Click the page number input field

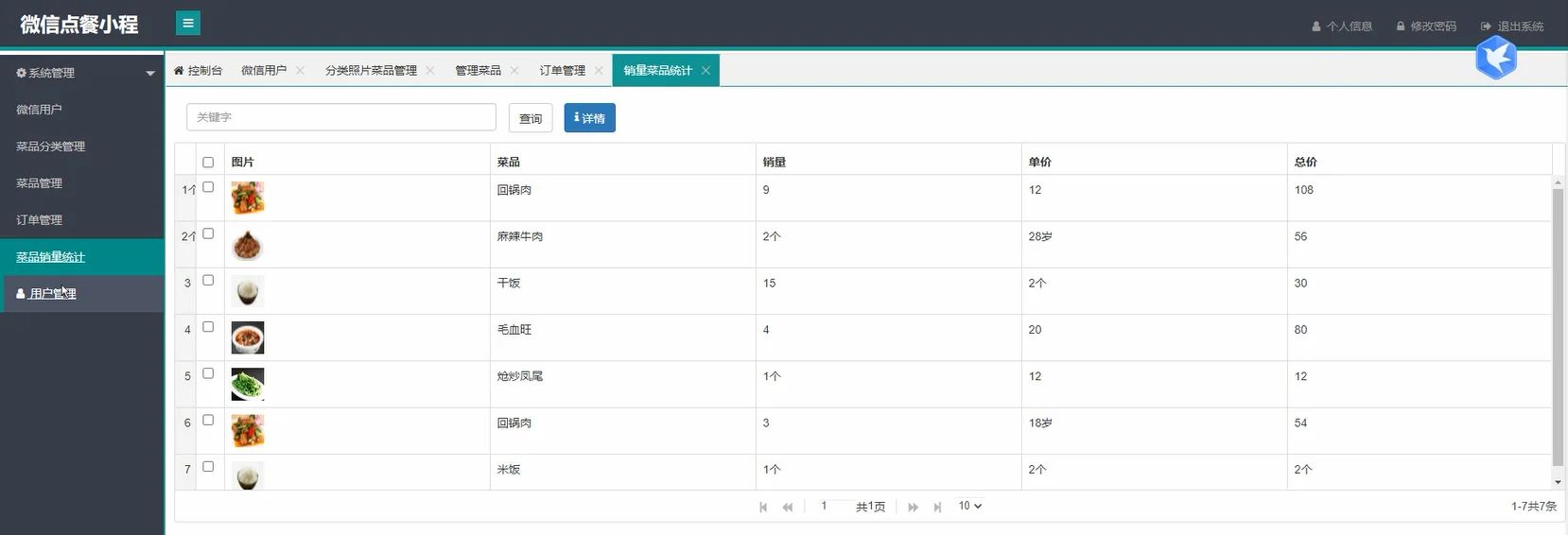[x=829, y=506]
